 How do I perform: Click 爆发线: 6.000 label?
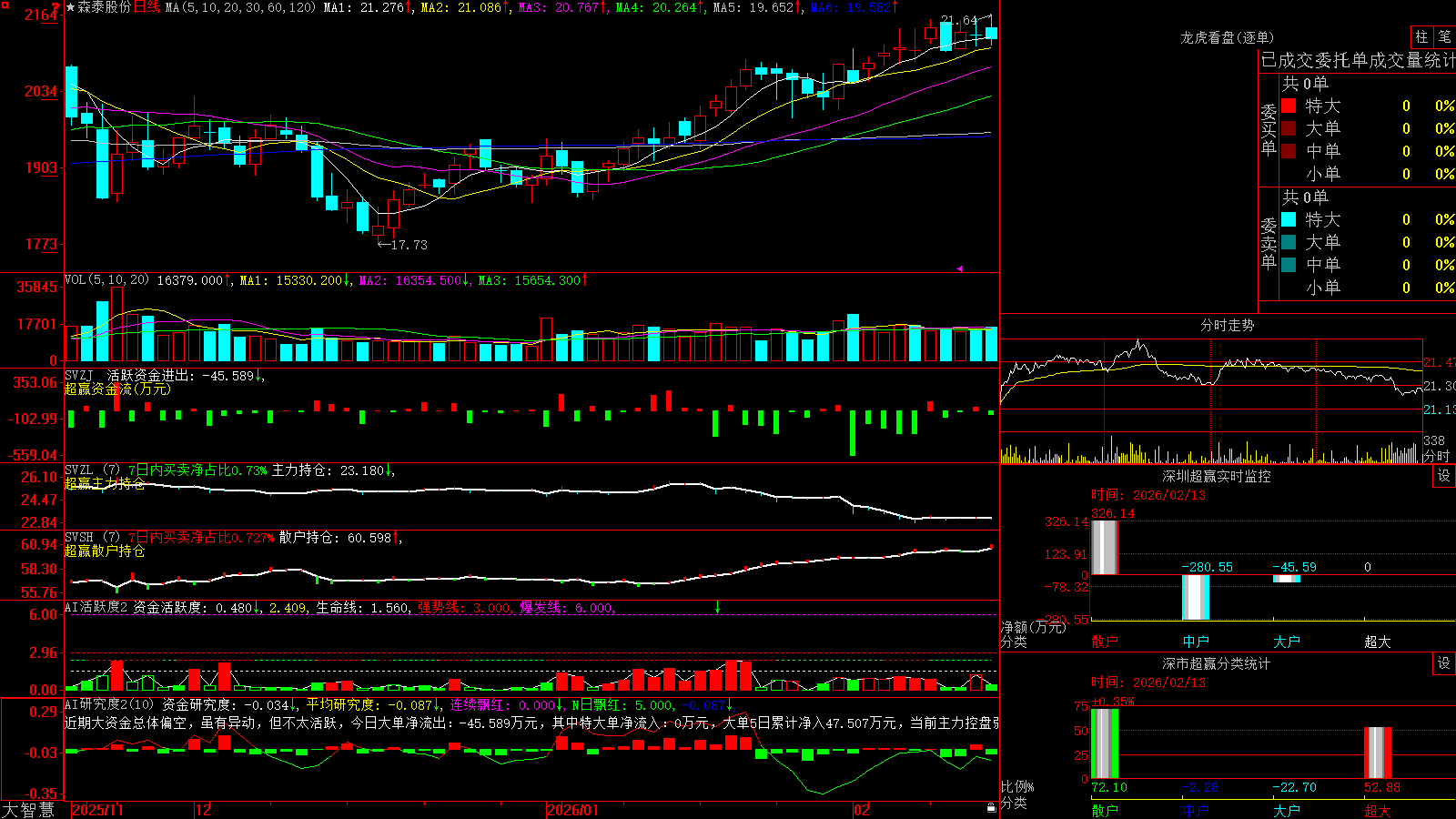pyautogui.click(x=566, y=608)
